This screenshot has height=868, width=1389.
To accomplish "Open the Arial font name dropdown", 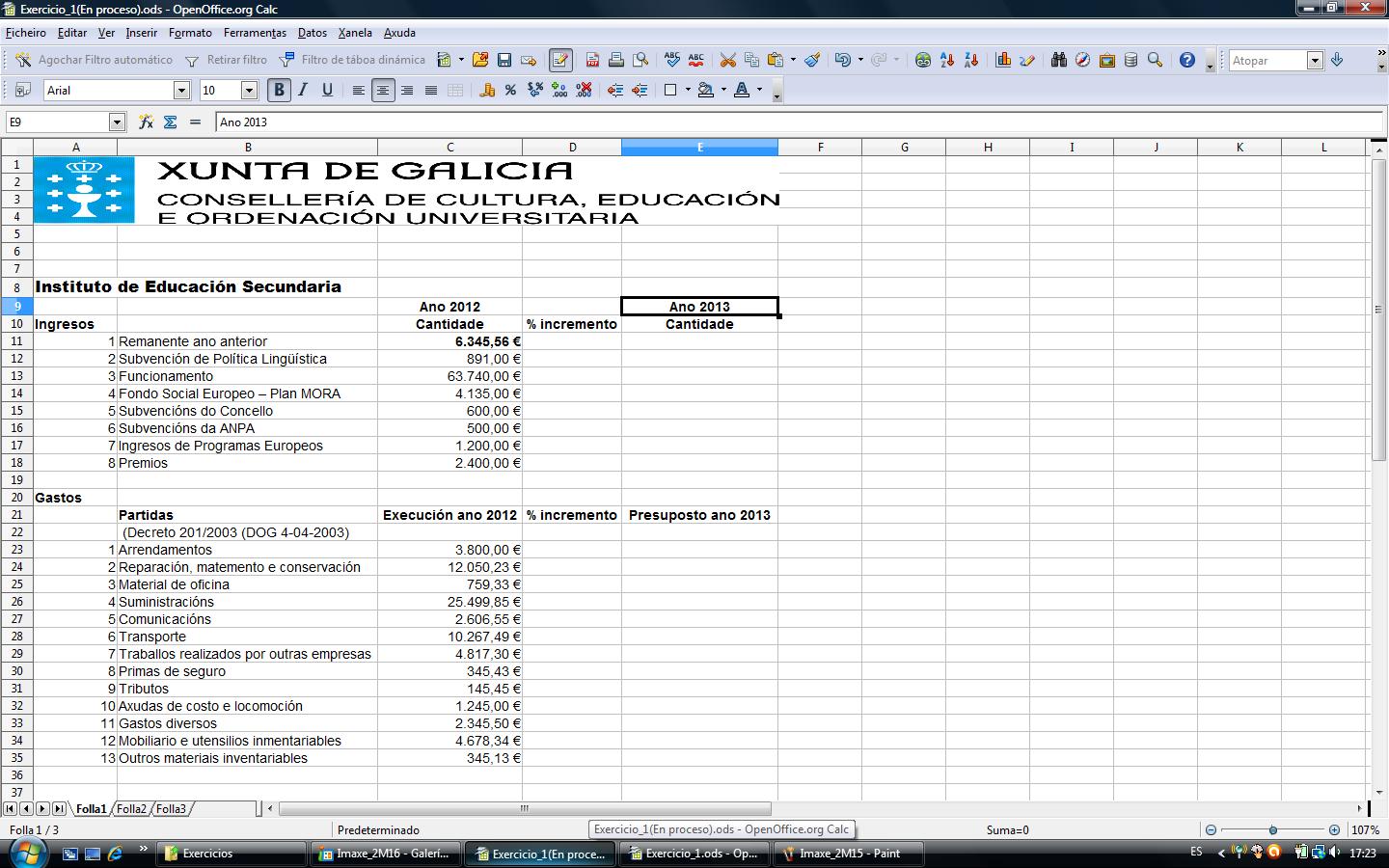I will (181, 91).
